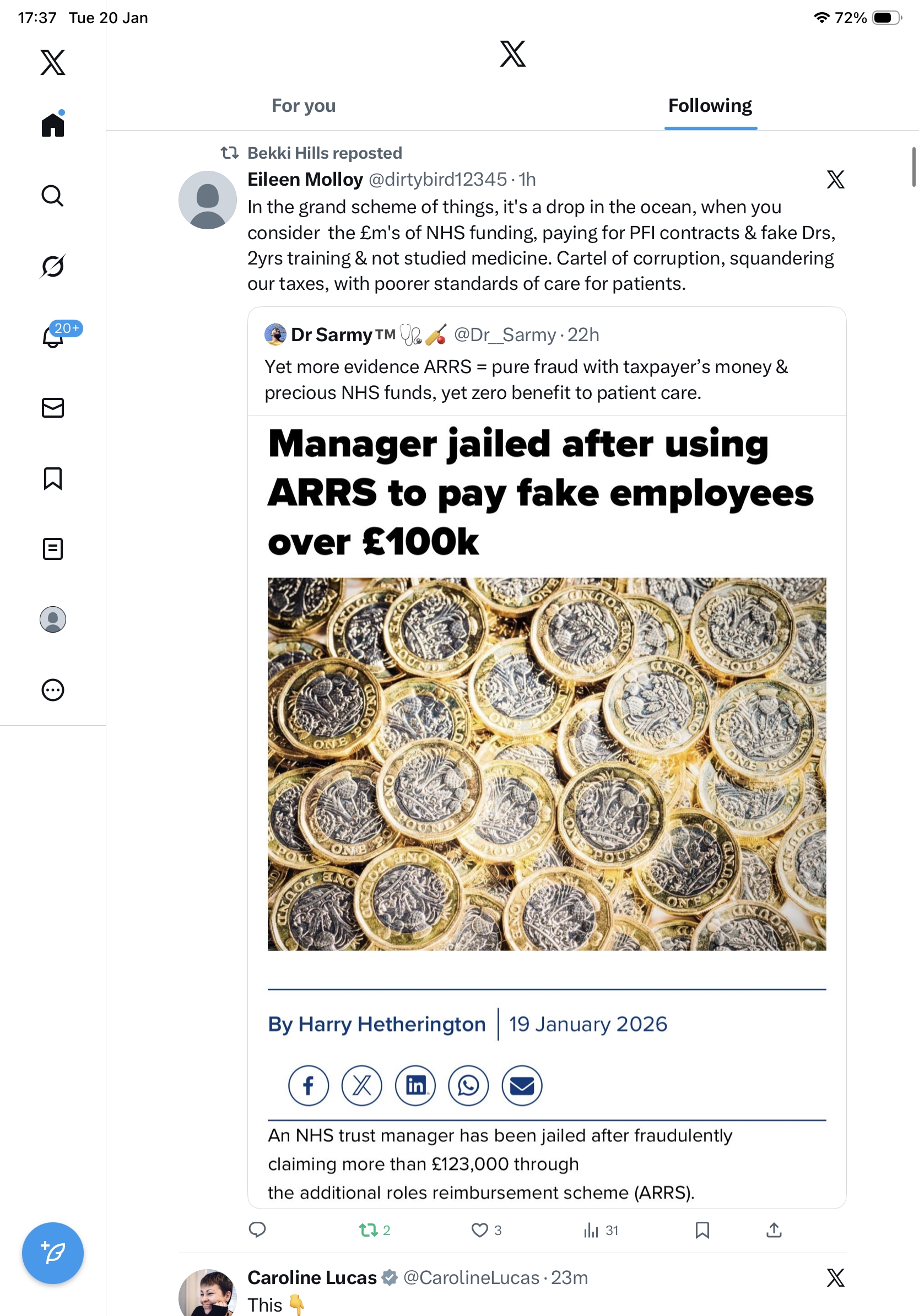Open Lists icon in sidebar
The height and width of the screenshot is (1316, 919).
click(53, 548)
